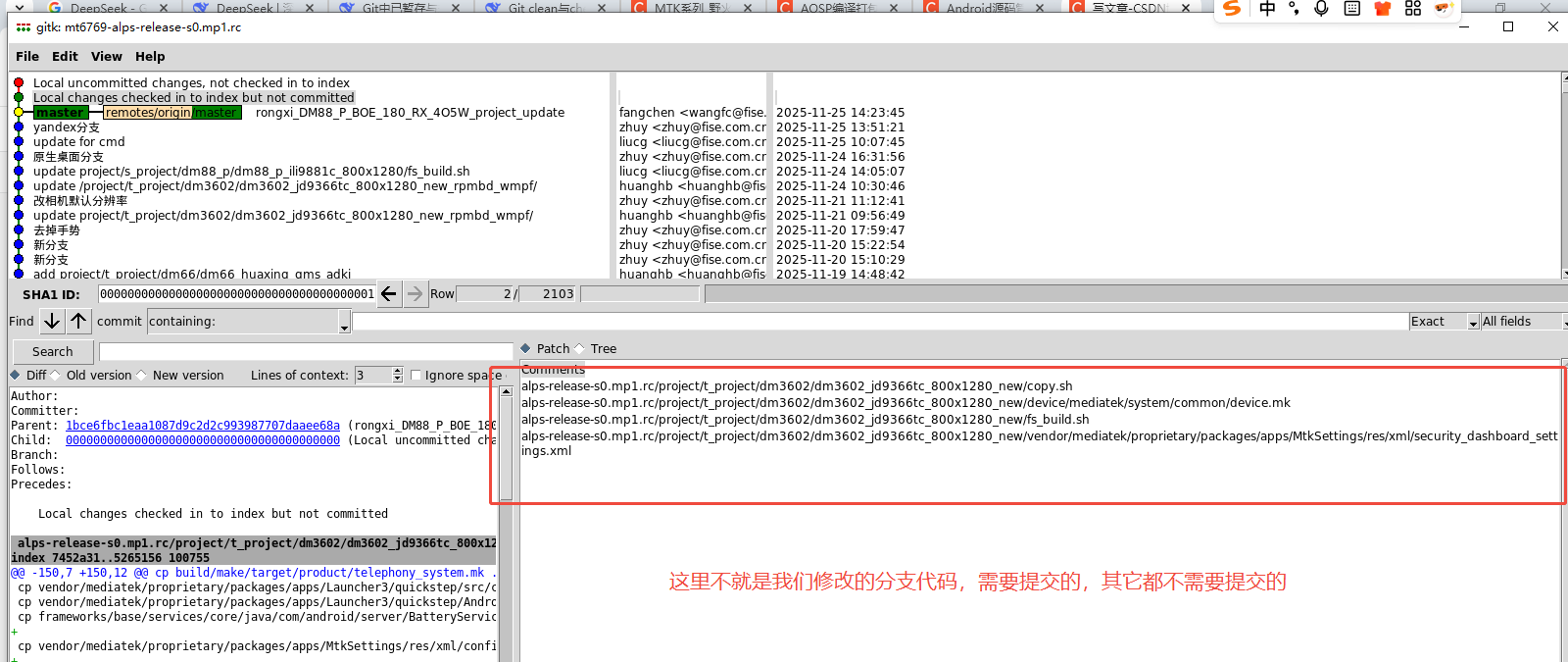Click the Search button
Viewport: 1568px width, 662px height.
point(53,351)
